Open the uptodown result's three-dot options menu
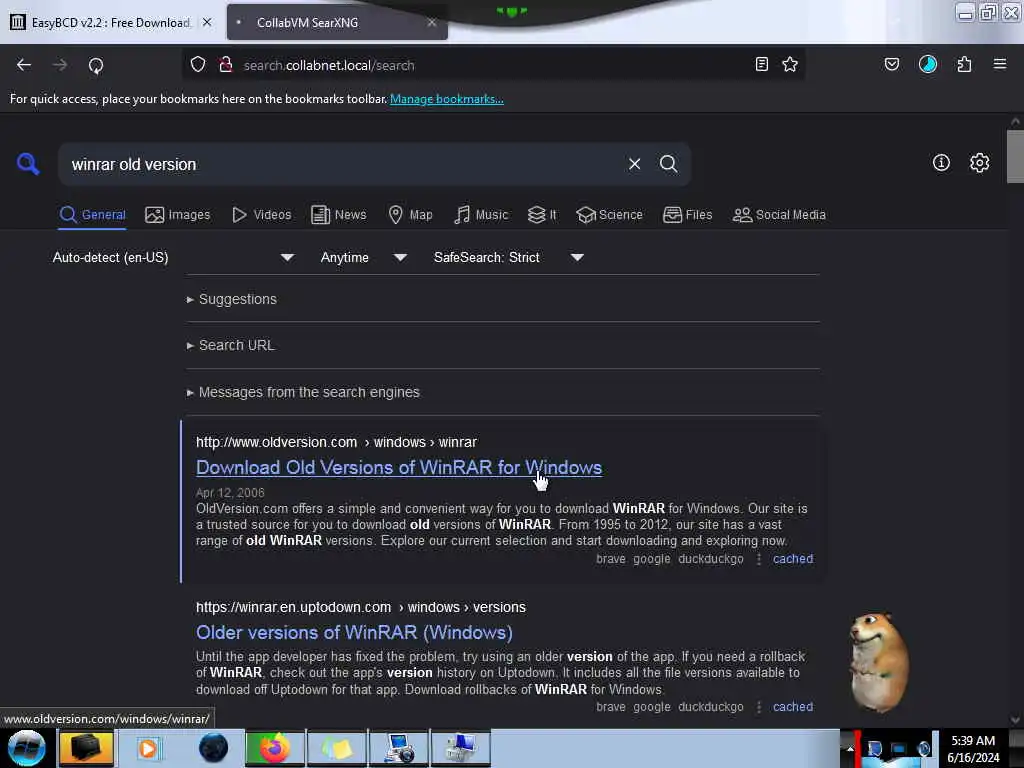This screenshot has width=1024, height=768. coord(759,707)
